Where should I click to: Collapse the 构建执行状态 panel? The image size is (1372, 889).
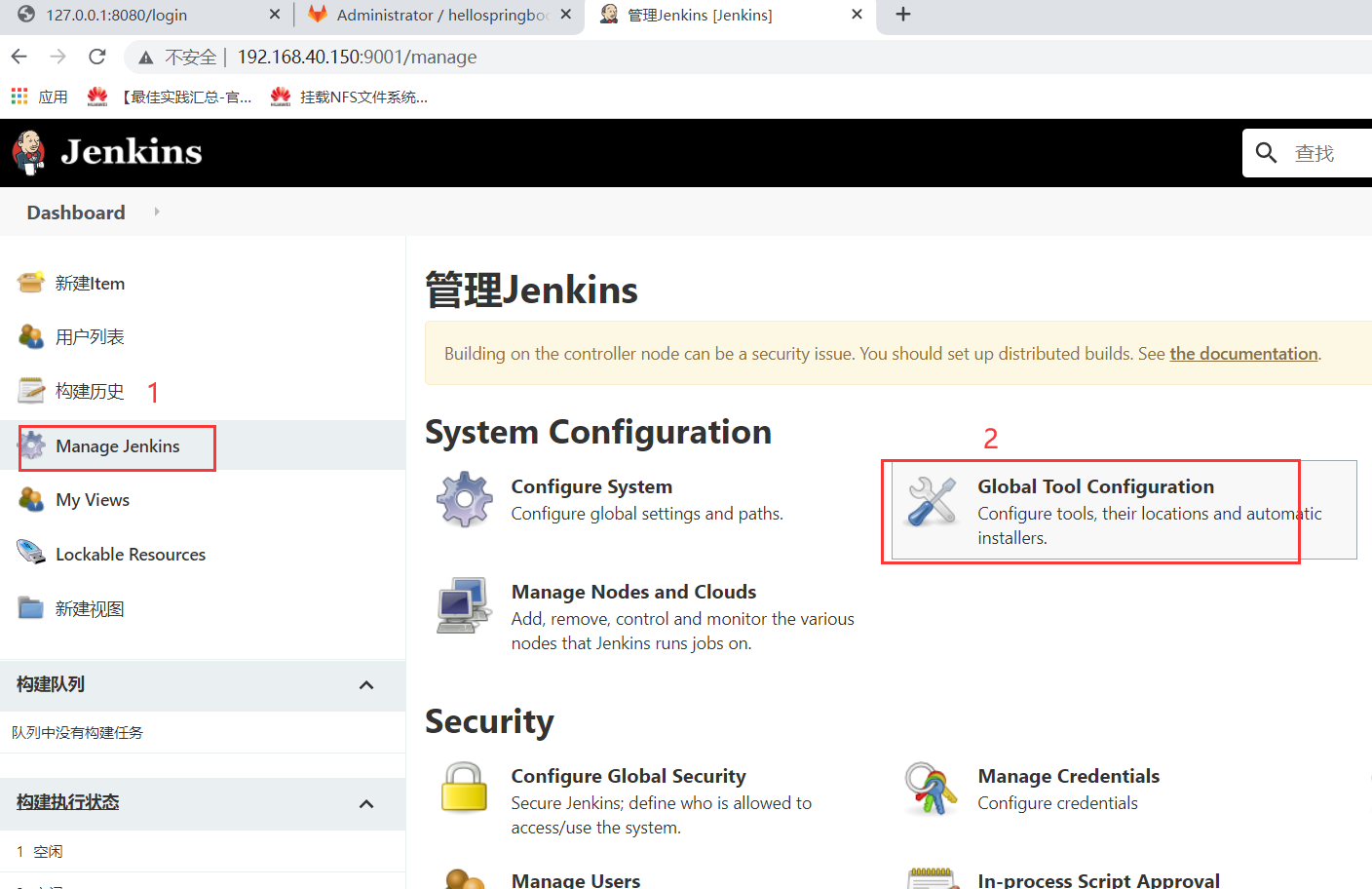coord(366,803)
